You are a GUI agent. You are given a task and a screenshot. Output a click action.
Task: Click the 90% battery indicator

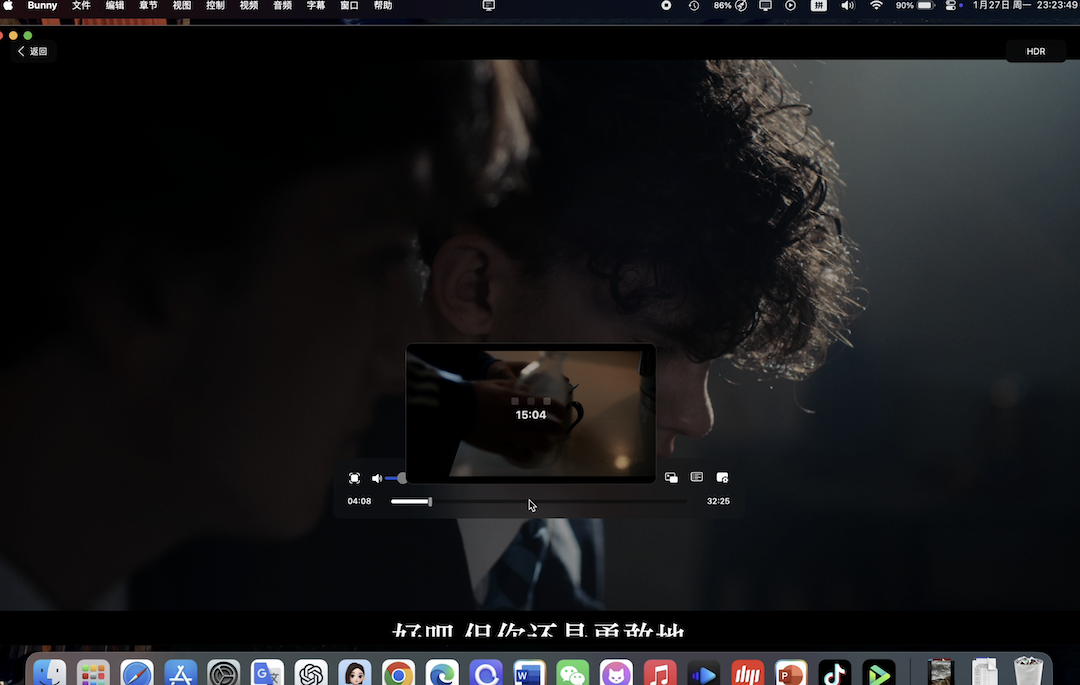click(914, 6)
